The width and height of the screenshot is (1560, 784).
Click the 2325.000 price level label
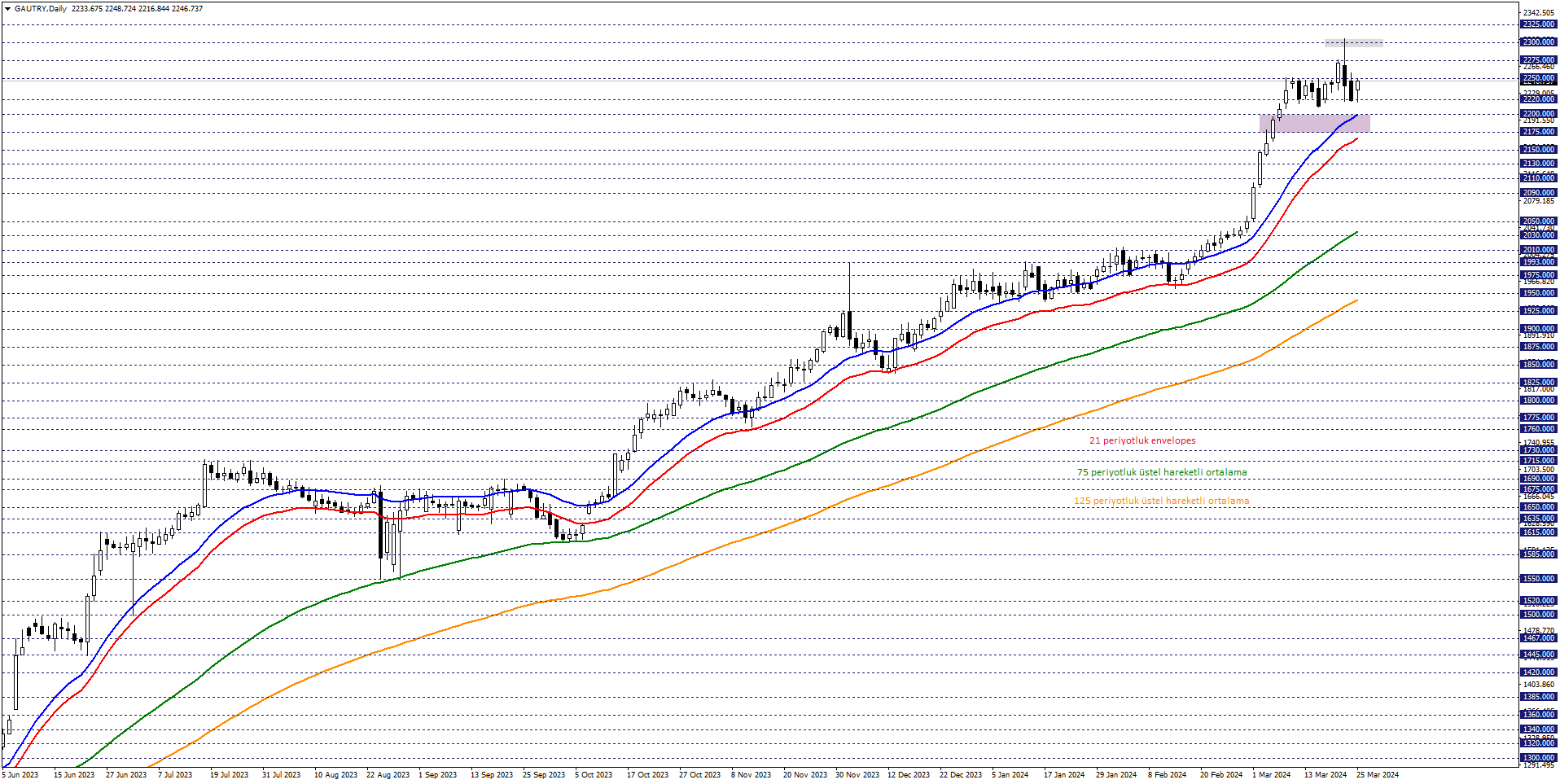pyautogui.click(x=1538, y=24)
